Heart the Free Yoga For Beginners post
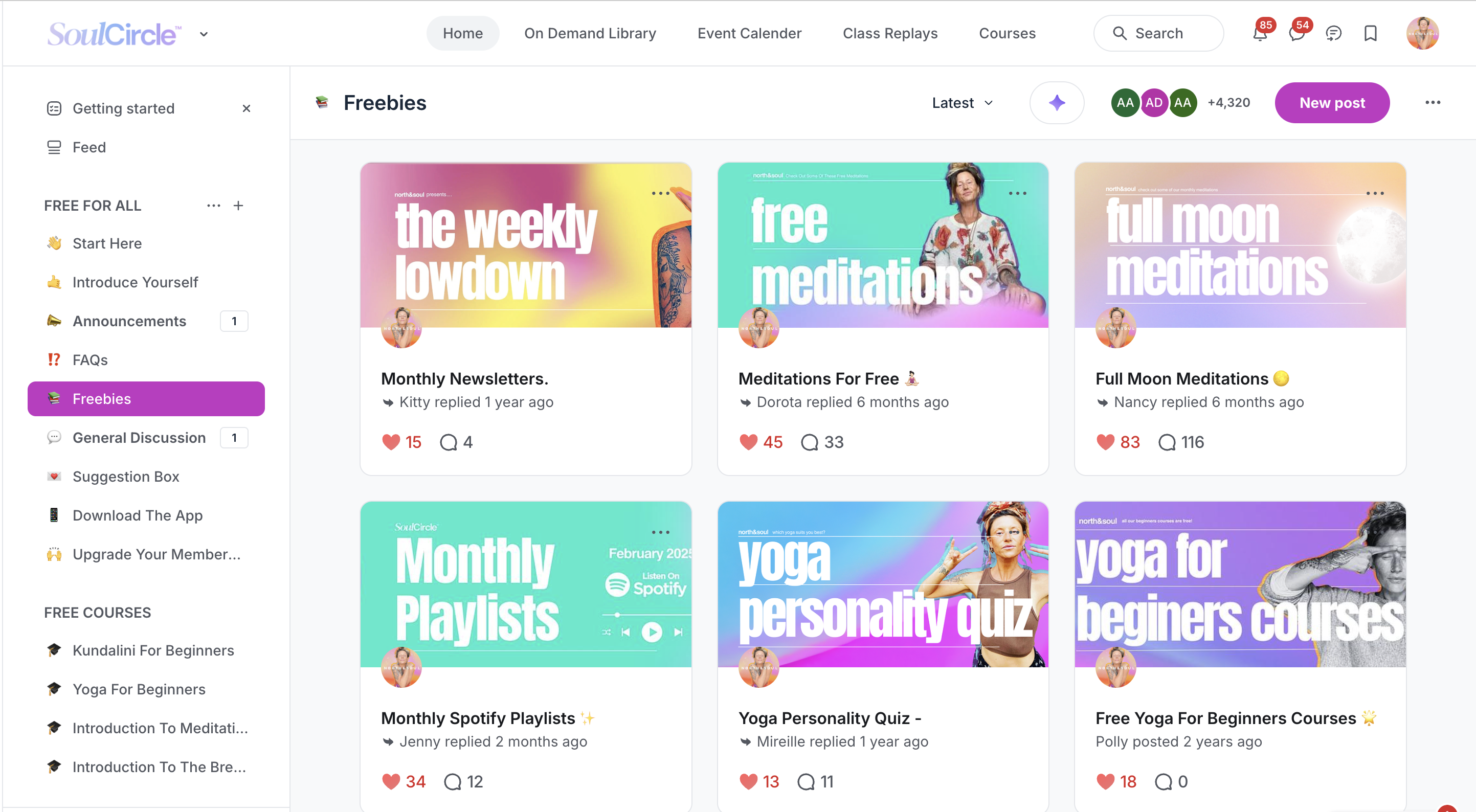Image resolution: width=1476 pixels, height=812 pixels. click(x=1105, y=780)
